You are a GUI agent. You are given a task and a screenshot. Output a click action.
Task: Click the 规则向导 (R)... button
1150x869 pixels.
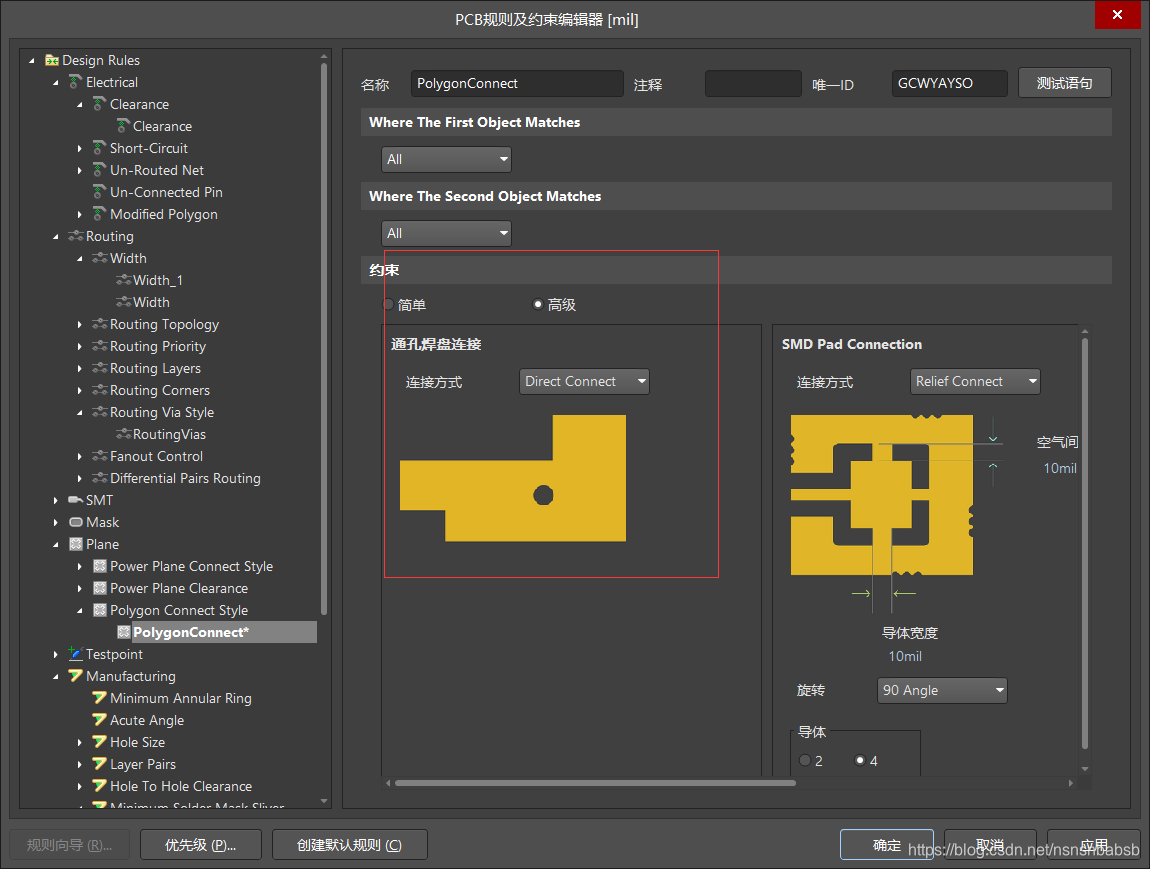[x=70, y=845]
